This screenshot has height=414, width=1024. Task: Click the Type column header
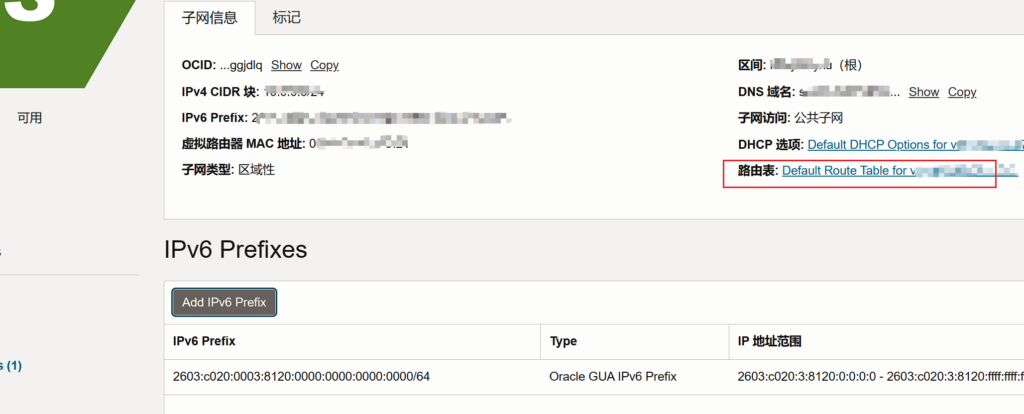coord(564,342)
